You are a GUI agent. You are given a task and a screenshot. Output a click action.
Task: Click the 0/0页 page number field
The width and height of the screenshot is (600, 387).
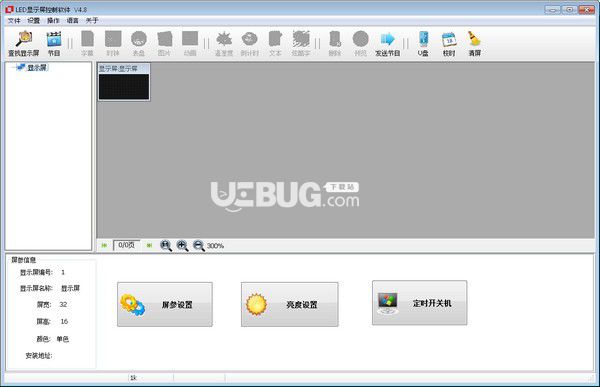pyautogui.click(x=127, y=245)
